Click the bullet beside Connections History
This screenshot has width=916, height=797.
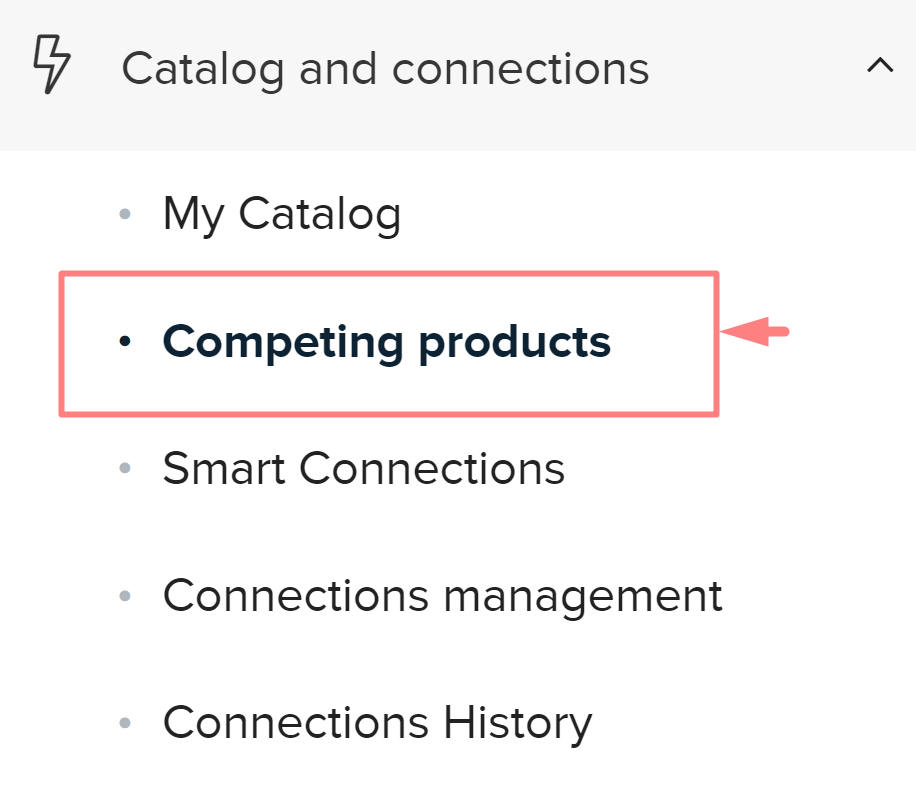(125, 722)
